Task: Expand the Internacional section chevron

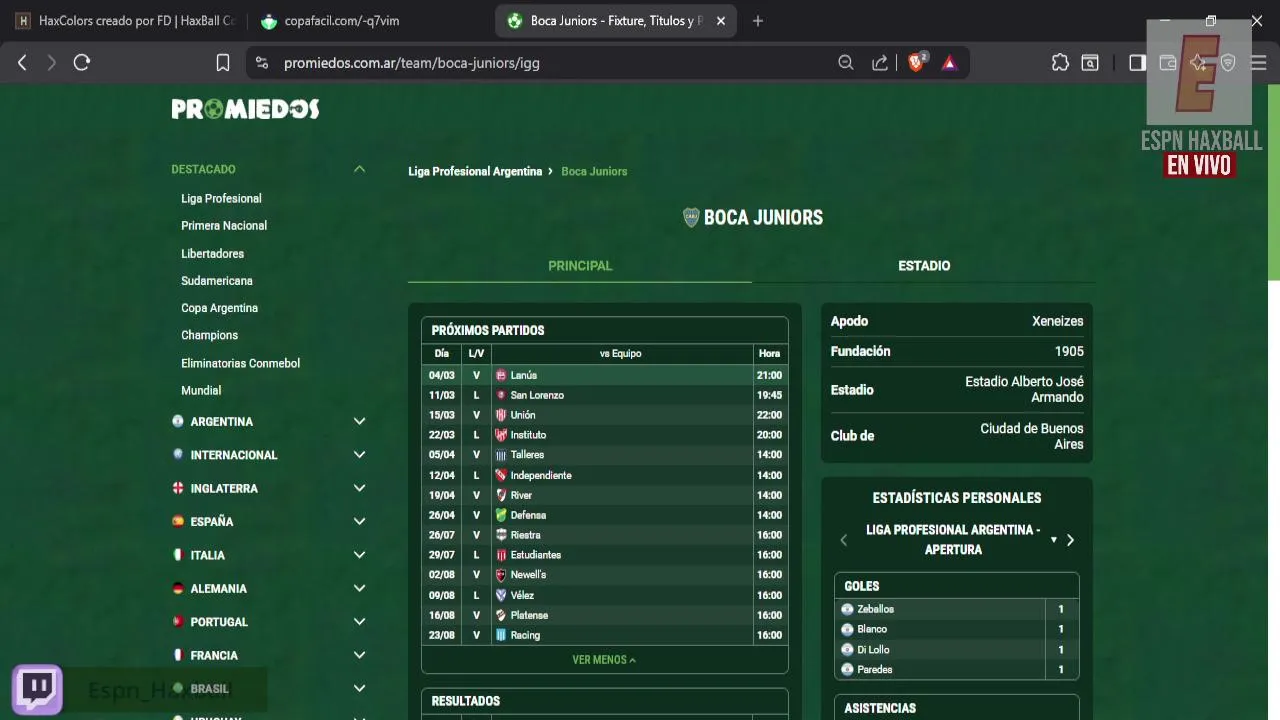Action: 359,455
